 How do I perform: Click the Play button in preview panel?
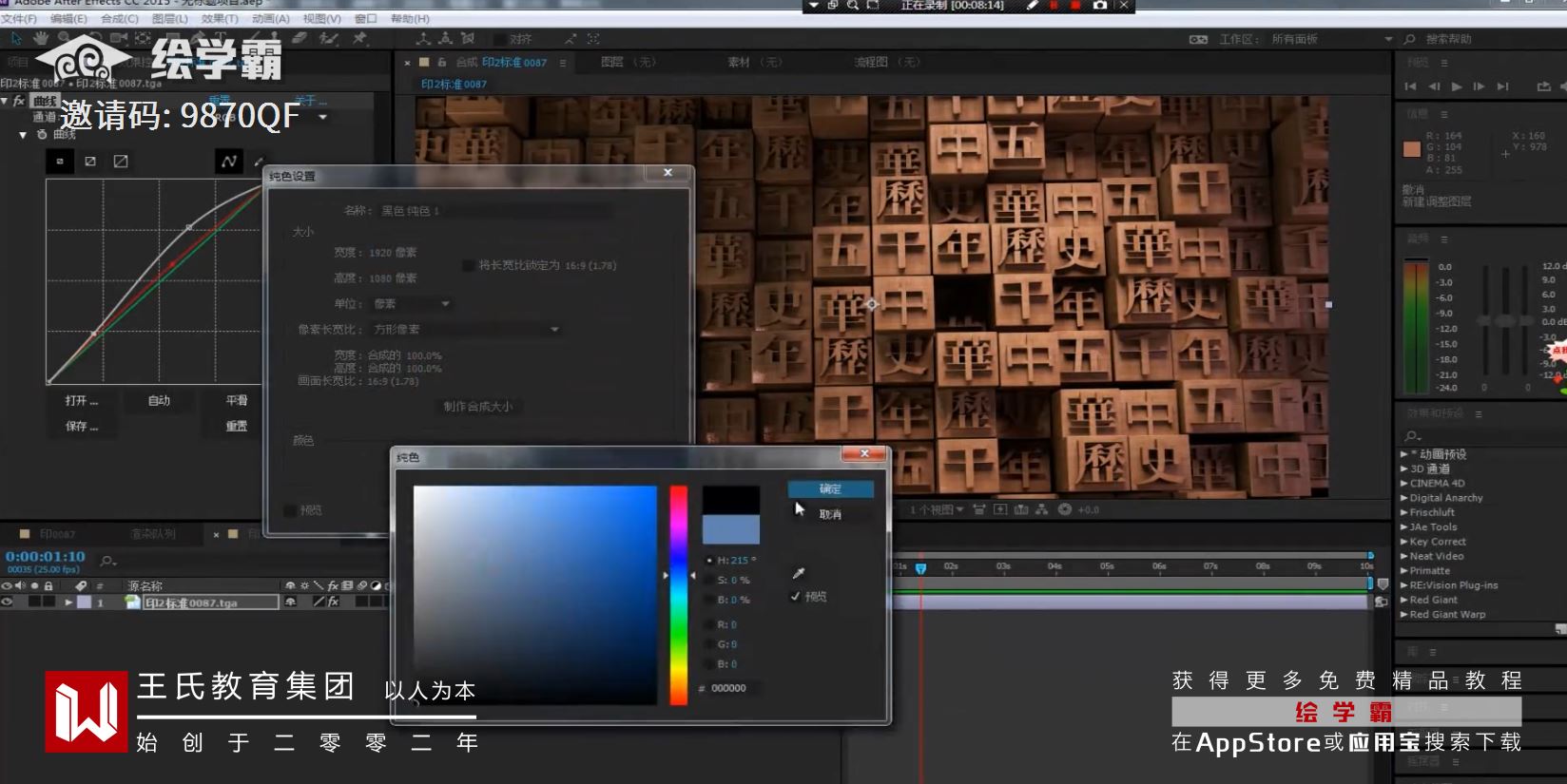(1457, 86)
